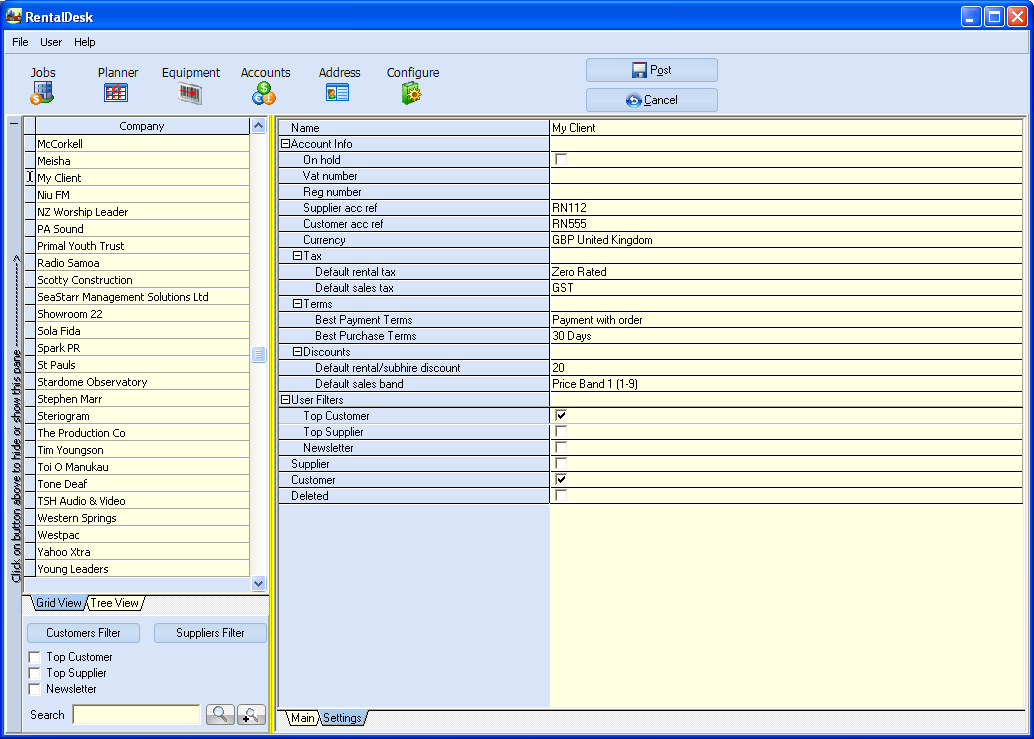1034x739 pixels.
Task: Collapse the Discounts group
Action: point(297,352)
